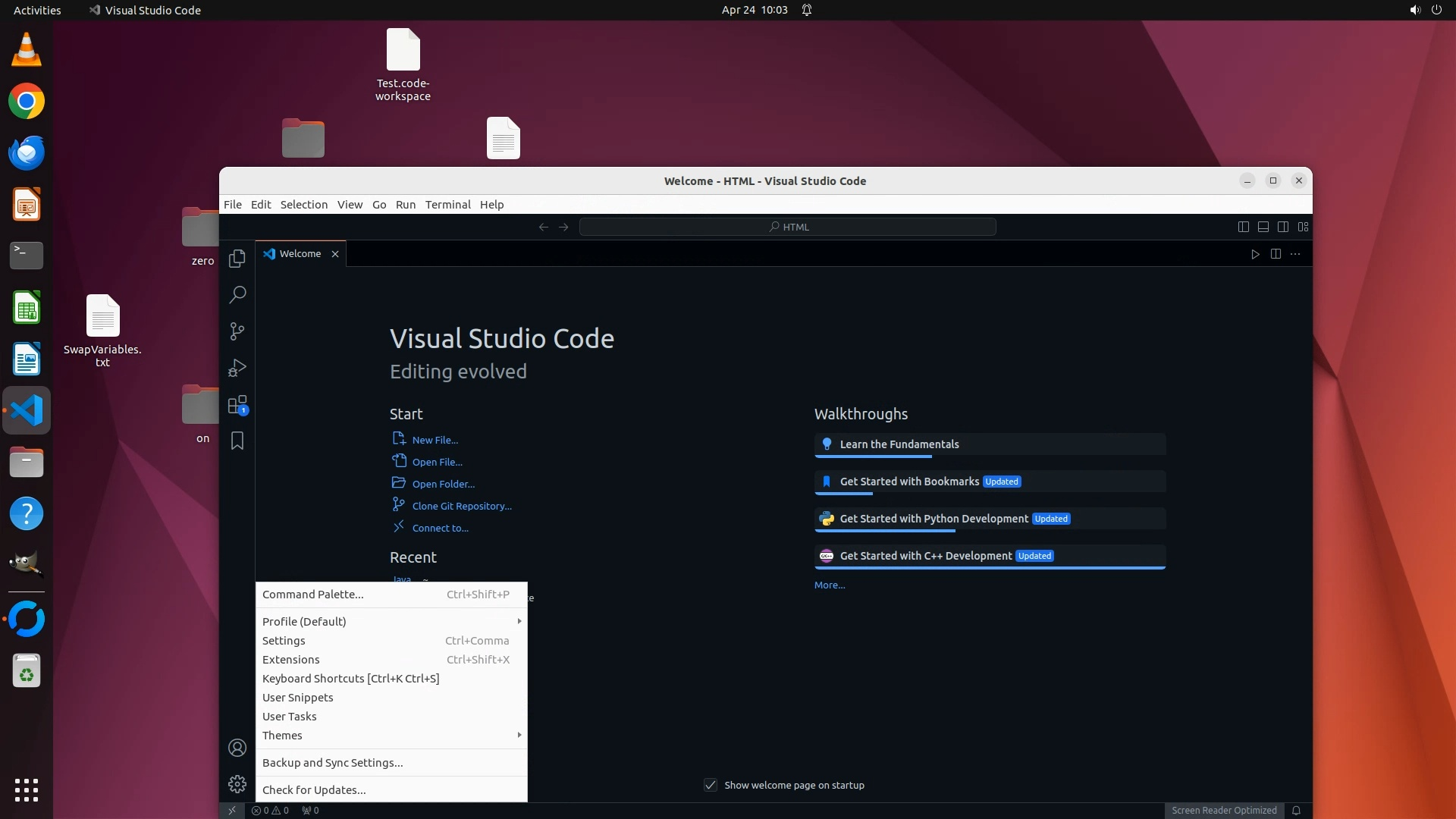This screenshot has height=819, width=1456.
Task: Open Source Control view icon
Action: (237, 331)
